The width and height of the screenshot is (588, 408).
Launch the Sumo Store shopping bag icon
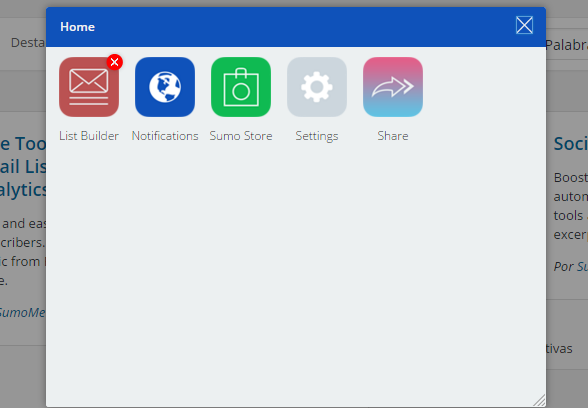click(241, 87)
